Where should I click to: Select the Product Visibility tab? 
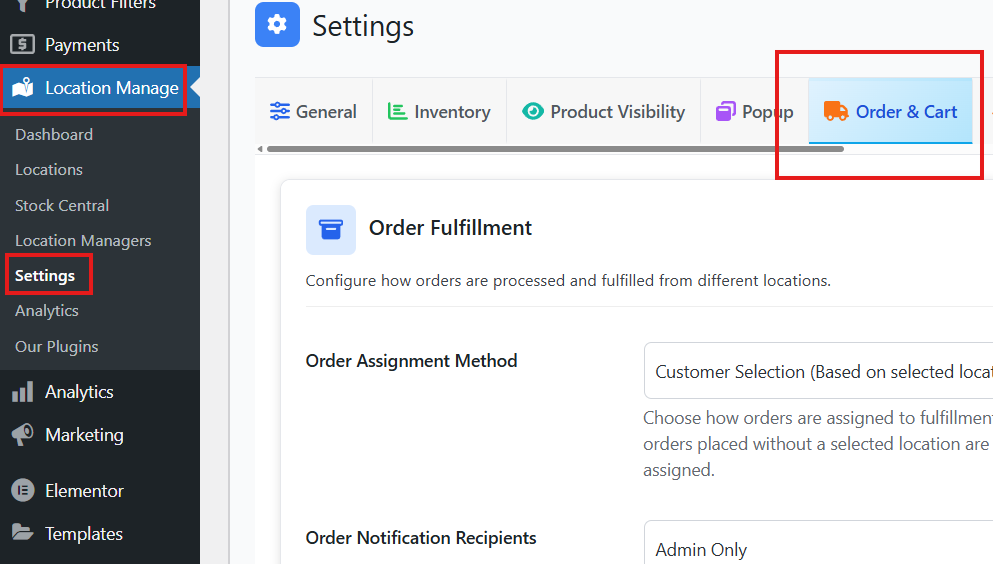pyautogui.click(x=604, y=112)
